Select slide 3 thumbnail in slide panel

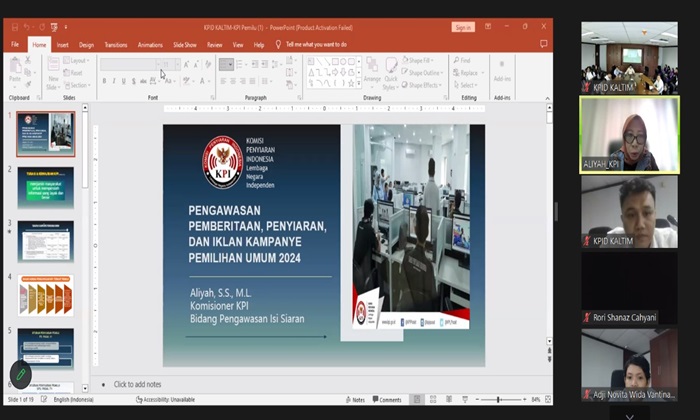[x=45, y=241]
